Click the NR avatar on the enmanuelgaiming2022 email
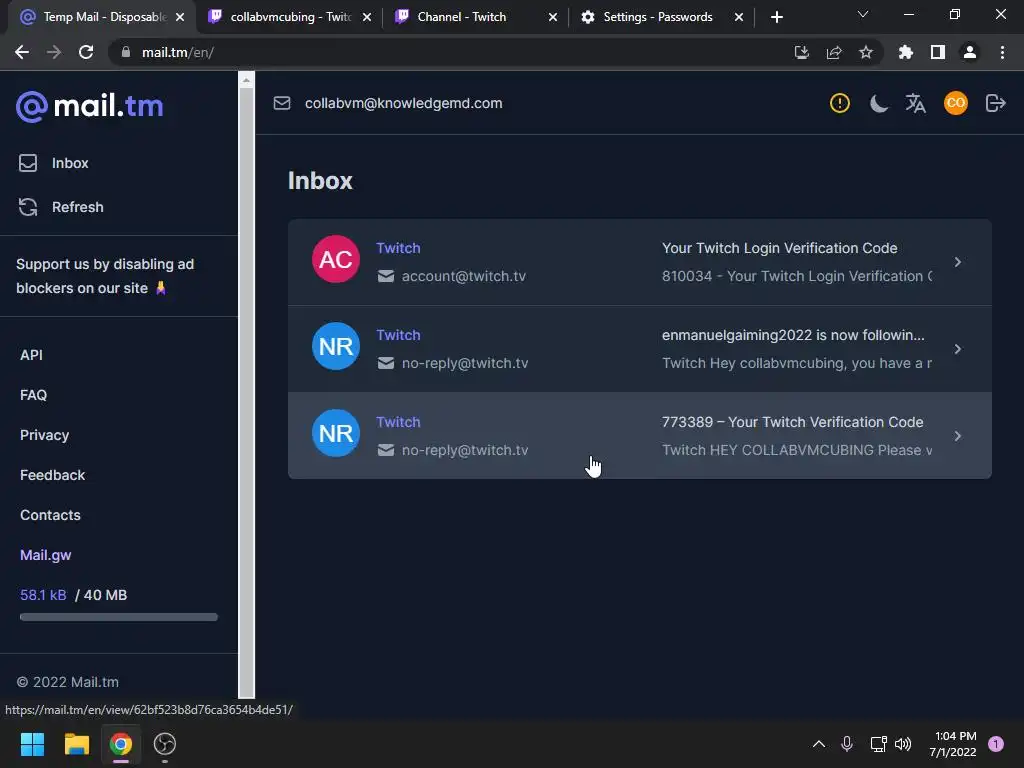Screen dimensions: 1024x768 point(336,346)
